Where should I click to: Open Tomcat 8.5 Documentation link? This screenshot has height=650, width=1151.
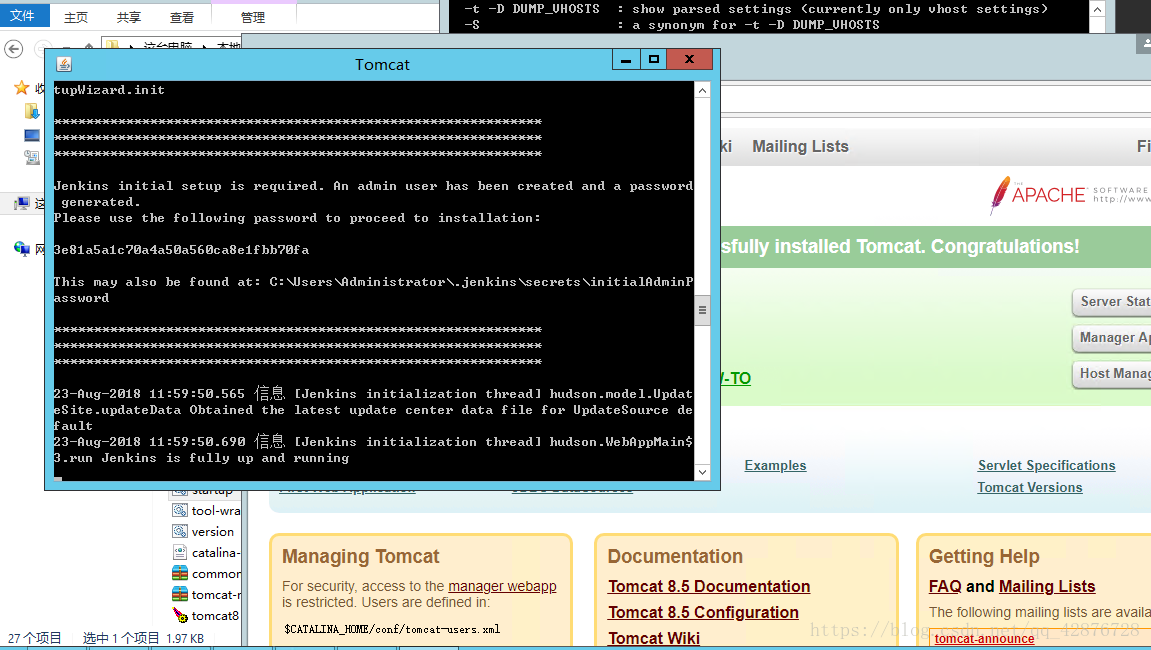click(709, 586)
